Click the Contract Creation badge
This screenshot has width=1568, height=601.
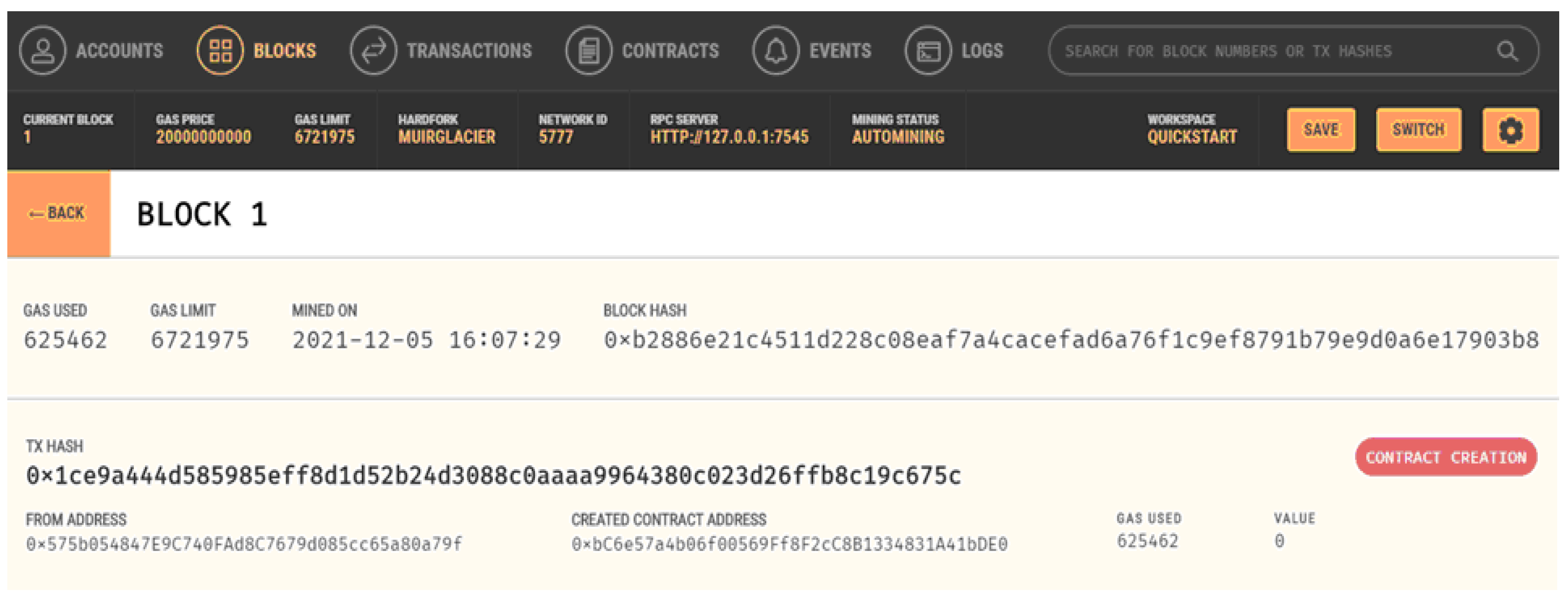click(1446, 457)
